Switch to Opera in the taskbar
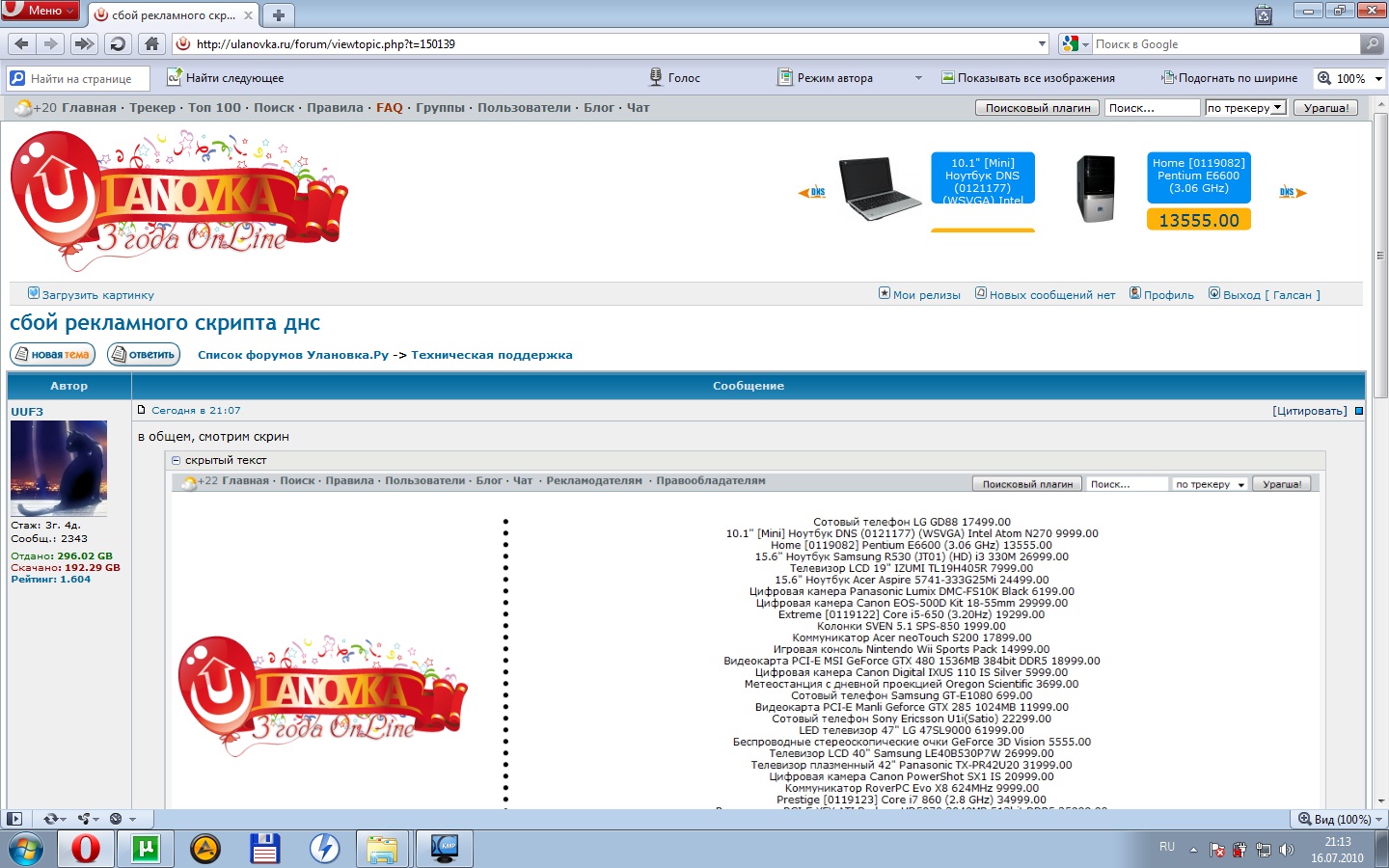 pos(86,849)
